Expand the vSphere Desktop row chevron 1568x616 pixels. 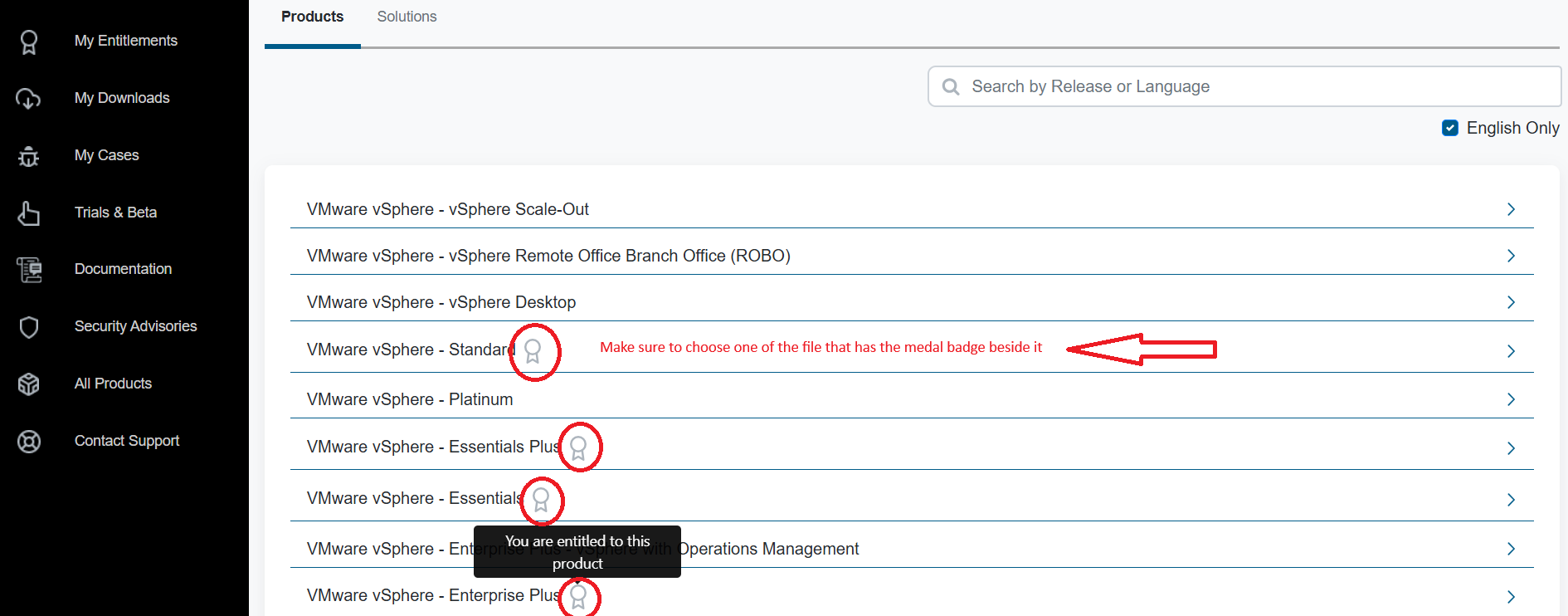tap(1511, 302)
